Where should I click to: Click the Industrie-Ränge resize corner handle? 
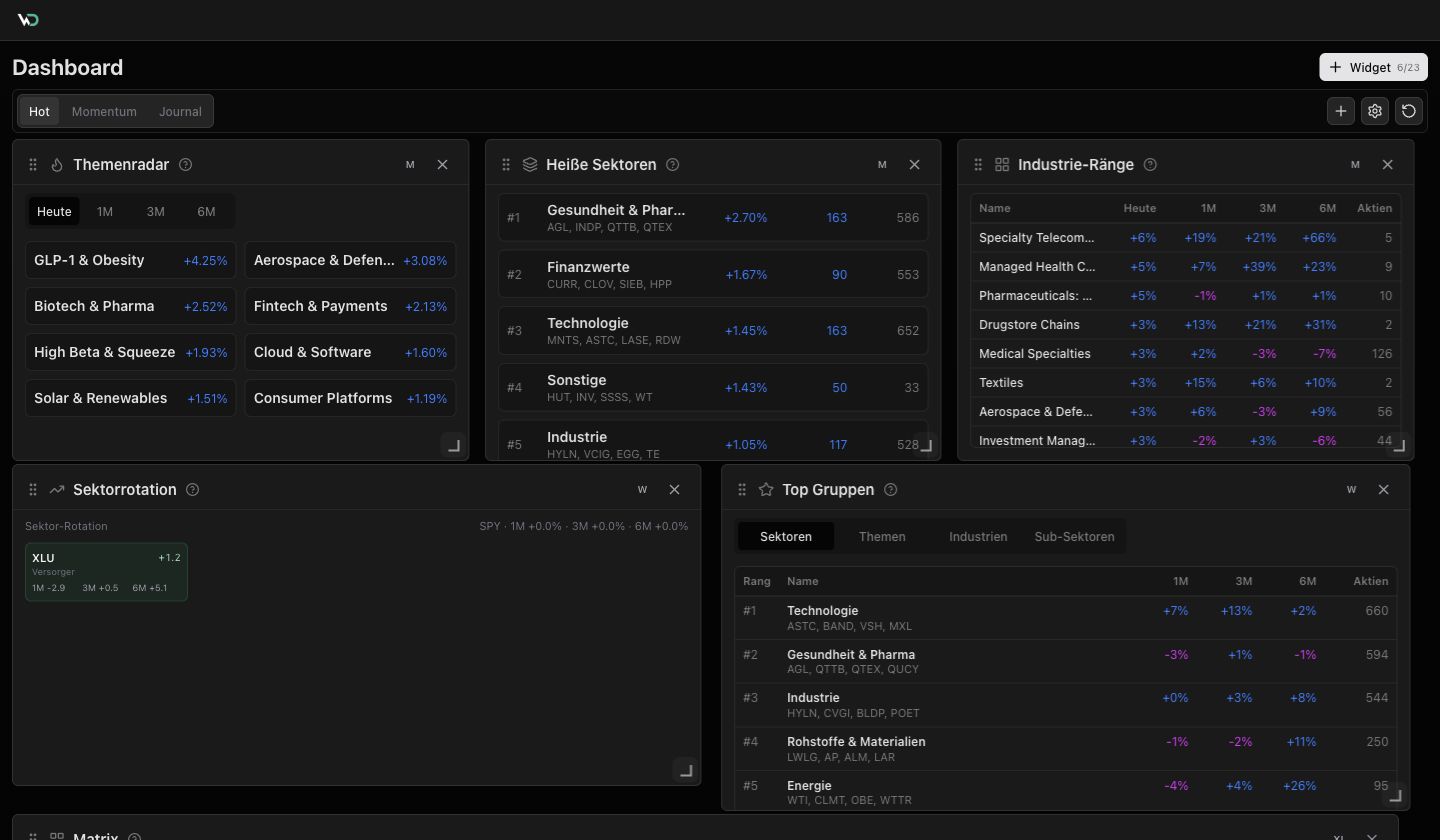pyautogui.click(x=1399, y=445)
